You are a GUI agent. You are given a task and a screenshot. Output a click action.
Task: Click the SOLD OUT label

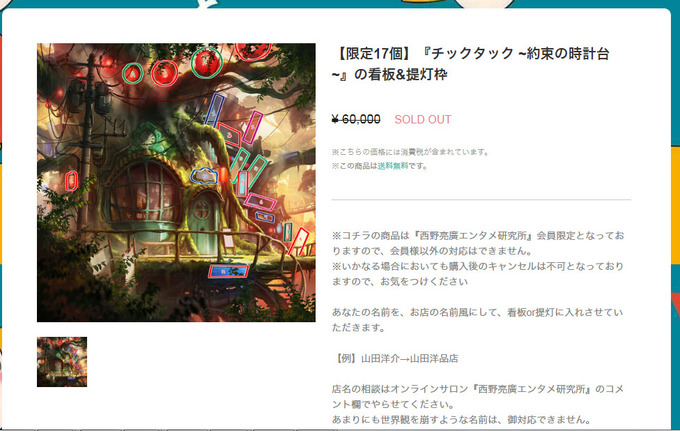(423, 120)
